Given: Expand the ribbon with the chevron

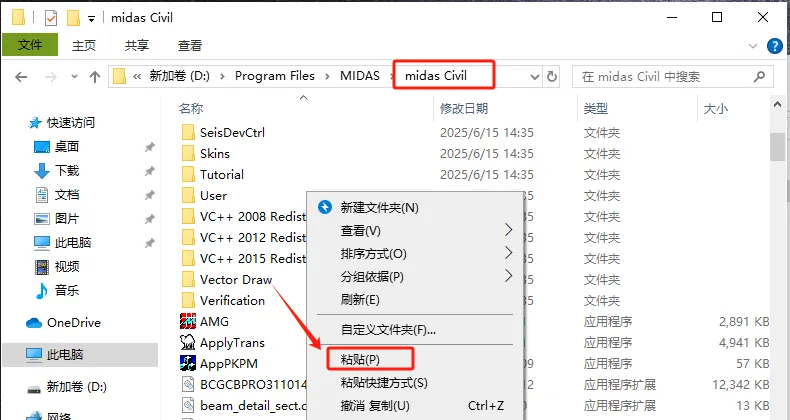Looking at the screenshot, I should pos(753,46).
